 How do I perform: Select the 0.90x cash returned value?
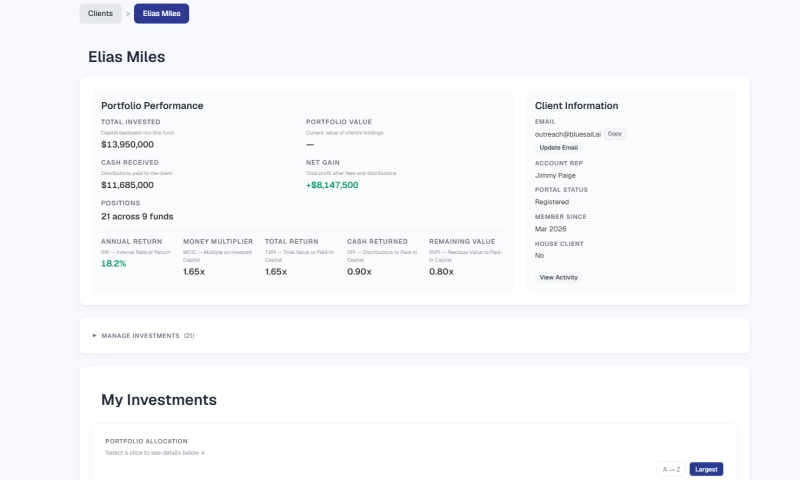[359, 272]
